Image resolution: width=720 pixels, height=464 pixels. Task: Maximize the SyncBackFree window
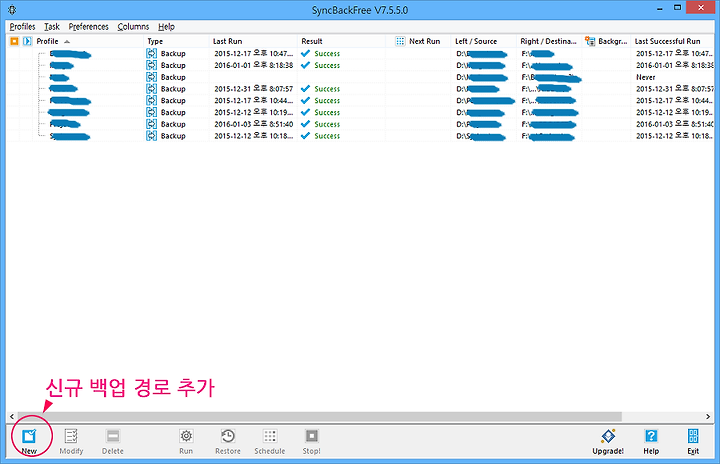pos(677,8)
